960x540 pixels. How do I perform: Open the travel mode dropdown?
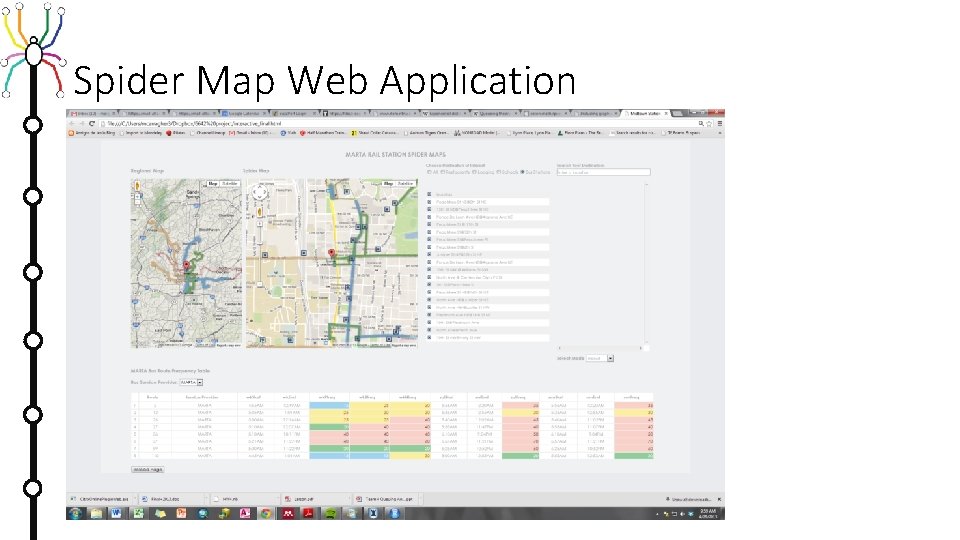[x=600, y=358]
